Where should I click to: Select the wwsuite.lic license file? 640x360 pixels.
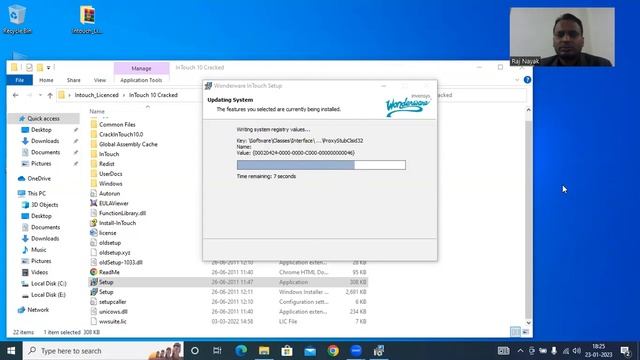[113, 322]
